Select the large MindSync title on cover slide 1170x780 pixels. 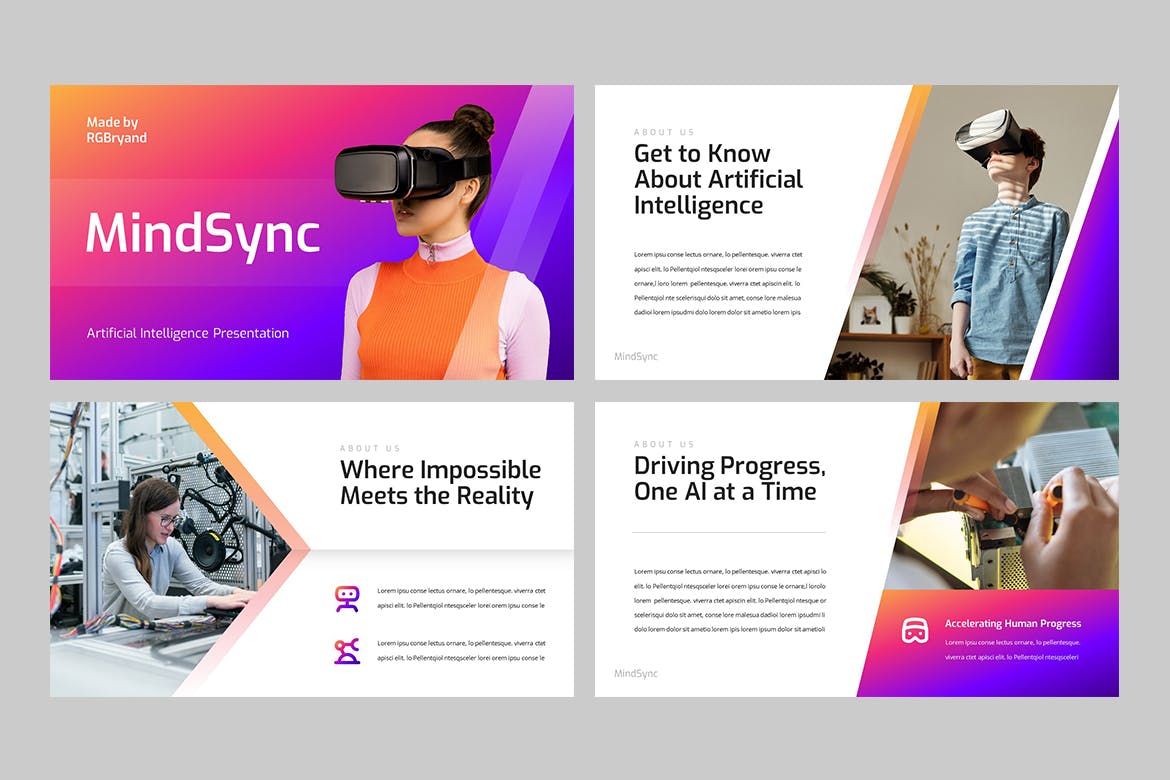[203, 234]
